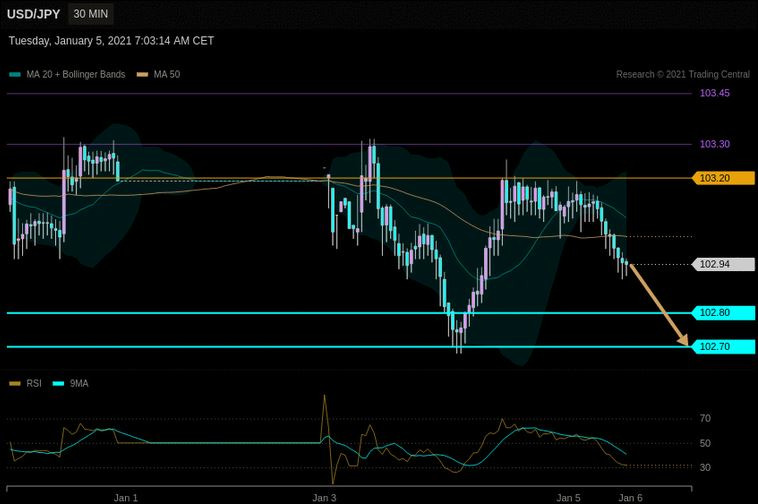
Task: Click the cyan 102.70 support price tag
Action: coord(723,346)
